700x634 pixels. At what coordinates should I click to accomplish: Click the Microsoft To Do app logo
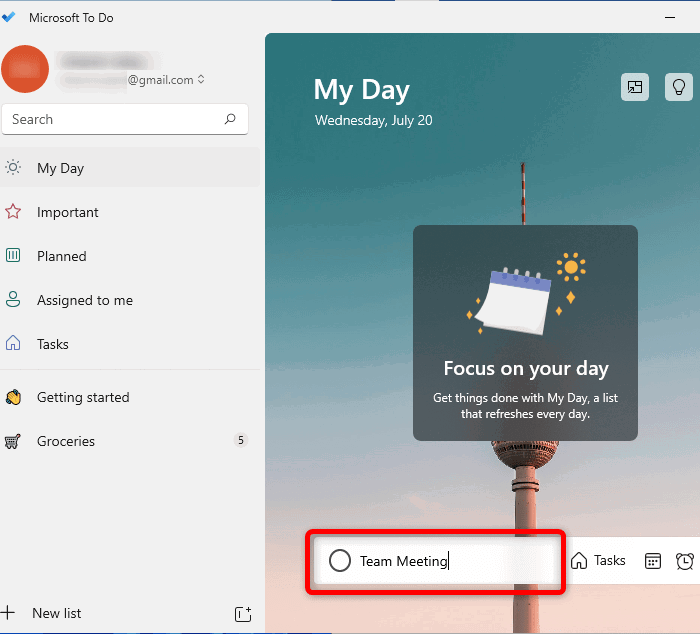coord(8,17)
